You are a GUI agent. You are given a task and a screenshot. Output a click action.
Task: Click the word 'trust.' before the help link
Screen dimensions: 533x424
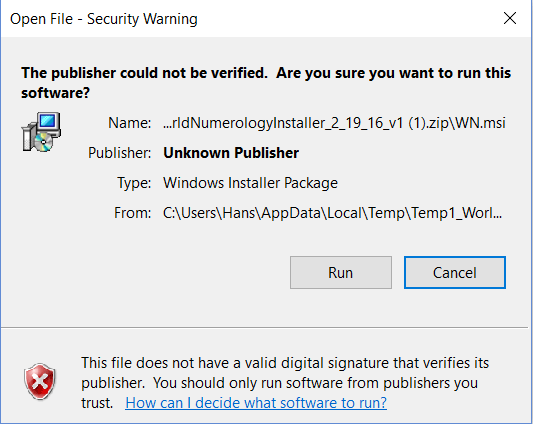tap(97, 403)
